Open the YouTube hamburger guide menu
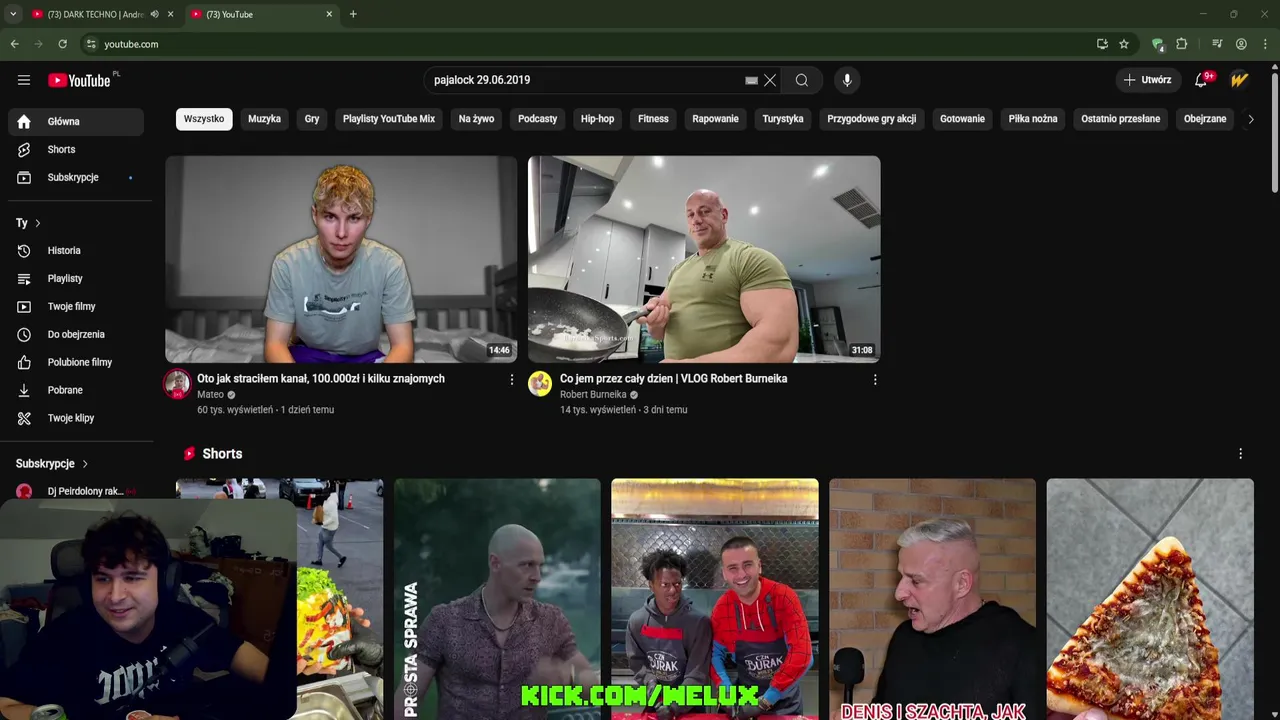This screenshot has width=1280, height=720. click(24, 80)
